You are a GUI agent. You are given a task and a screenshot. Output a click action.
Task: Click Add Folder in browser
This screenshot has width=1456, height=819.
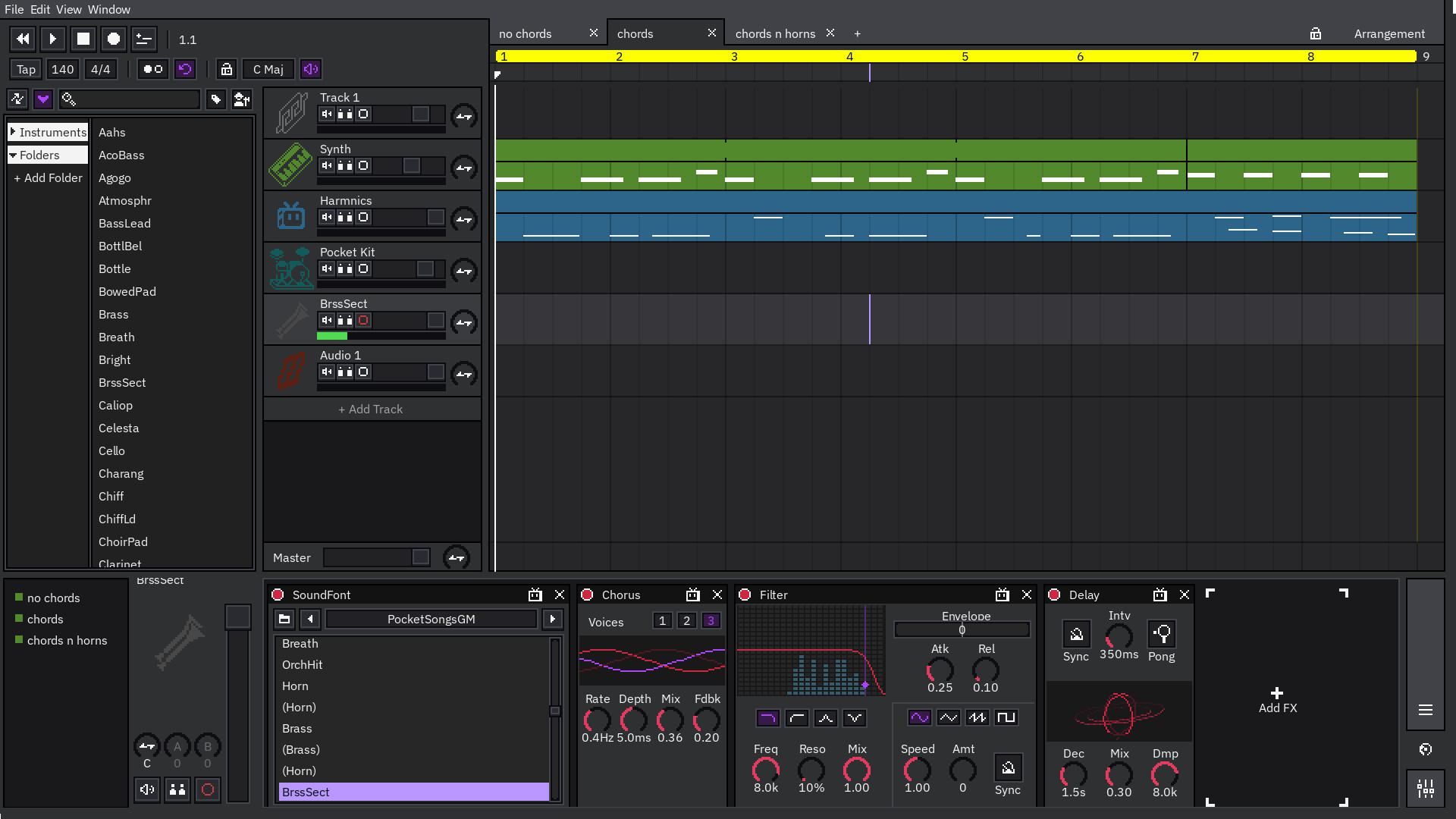click(x=49, y=177)
